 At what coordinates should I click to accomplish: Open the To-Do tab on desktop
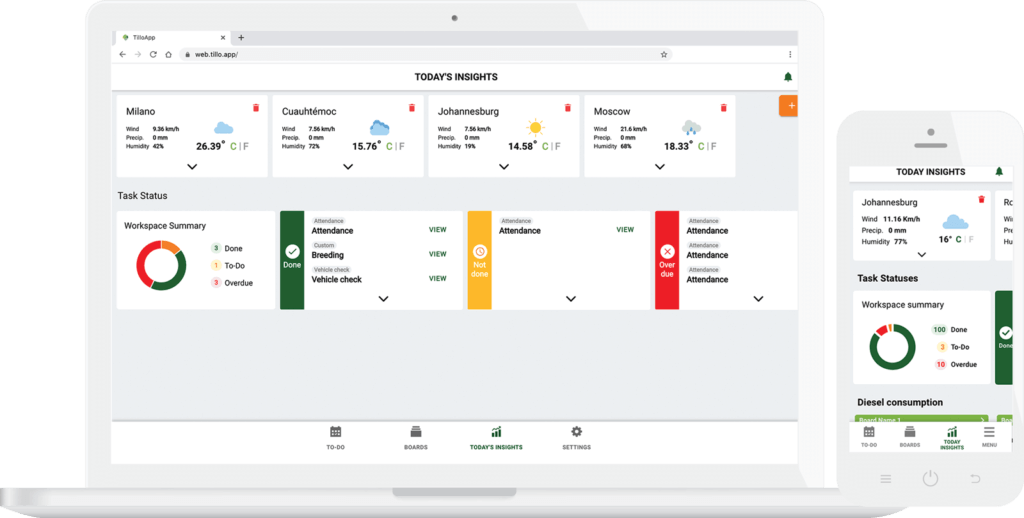click(x=335, y=437)
